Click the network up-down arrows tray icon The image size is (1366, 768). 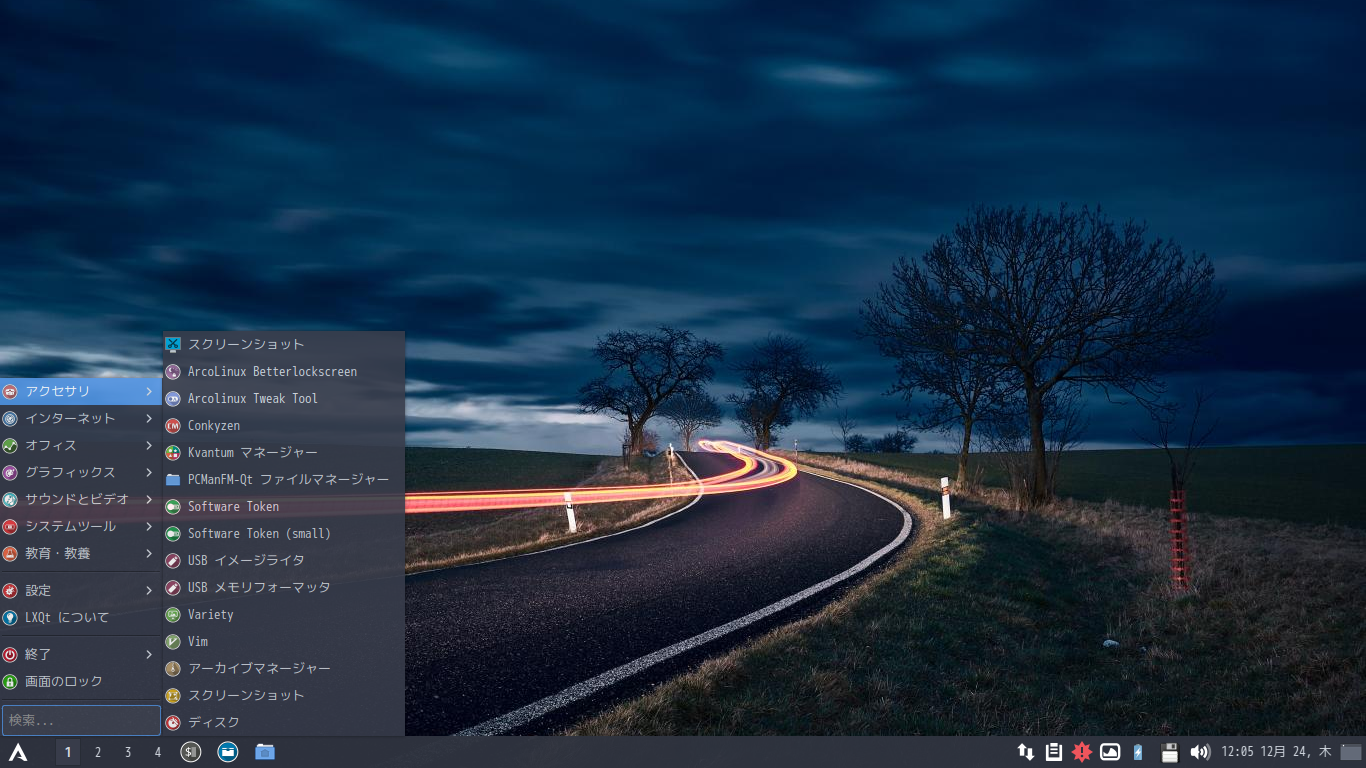[1025, 752]
